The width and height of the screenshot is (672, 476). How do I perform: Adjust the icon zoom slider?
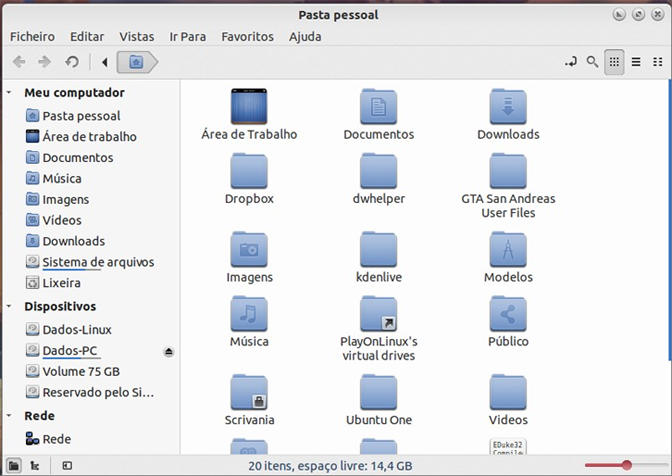626,465
